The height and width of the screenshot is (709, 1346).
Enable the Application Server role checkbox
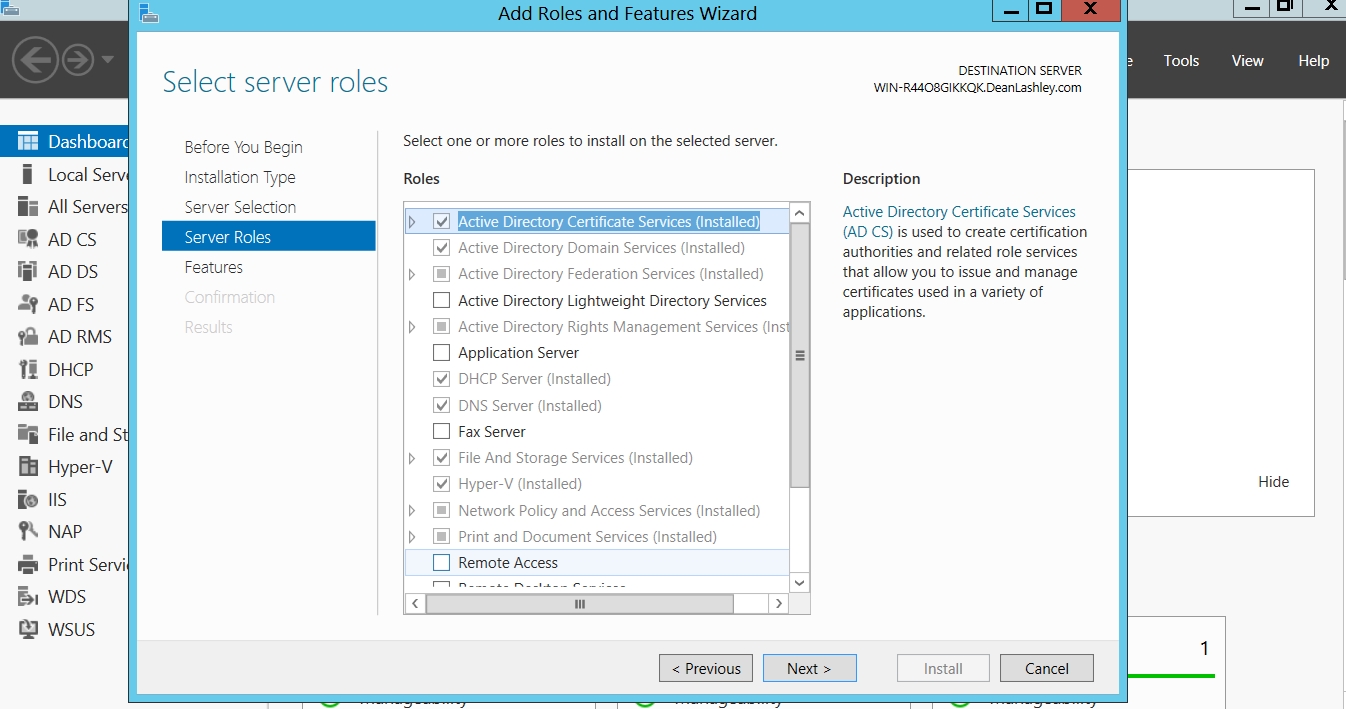pyautogui.click(x=441, y=353)
